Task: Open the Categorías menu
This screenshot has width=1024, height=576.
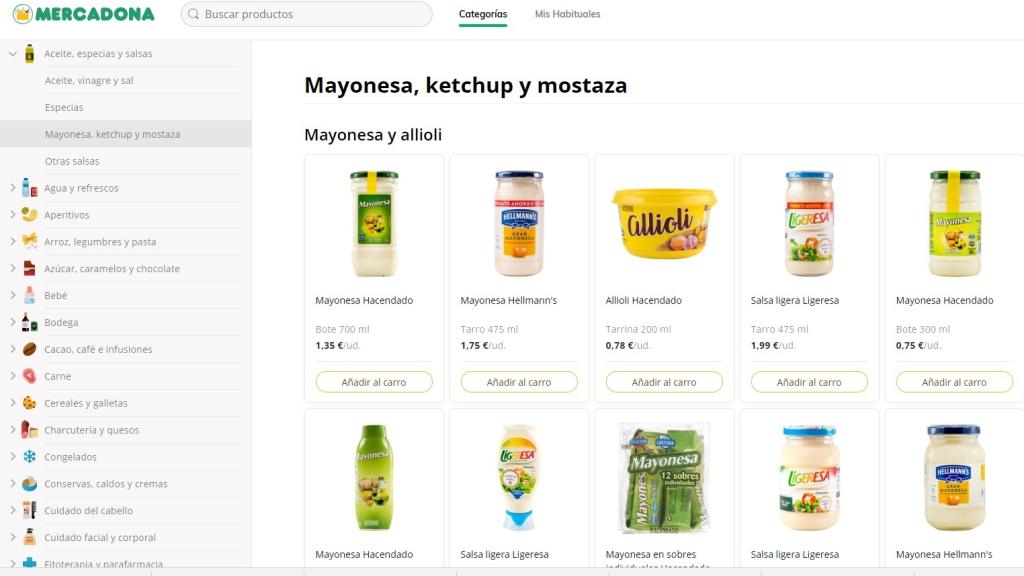Action: tap(482, 15)
